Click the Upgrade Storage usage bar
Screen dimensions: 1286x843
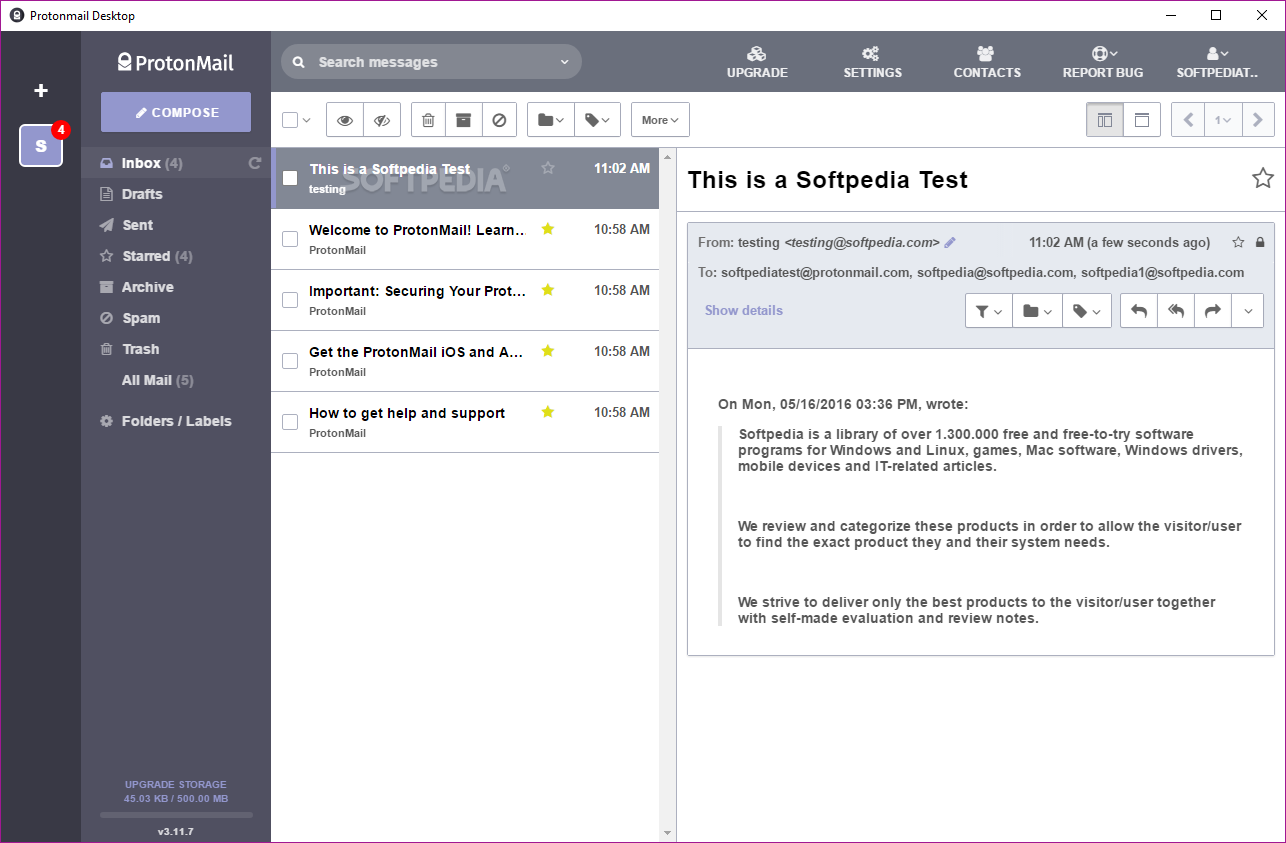tap(175, 812)
